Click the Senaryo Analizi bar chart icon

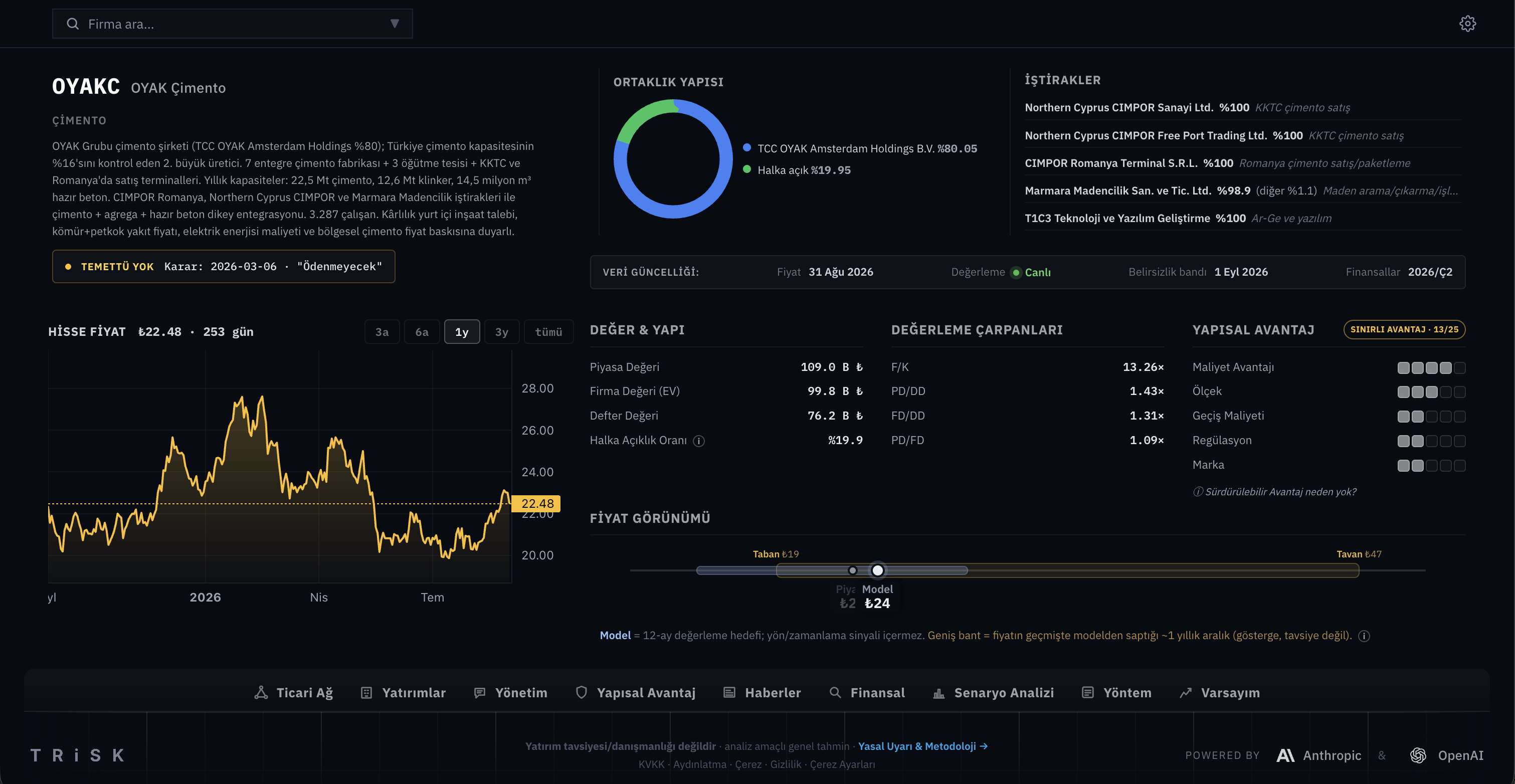(938, 693)
